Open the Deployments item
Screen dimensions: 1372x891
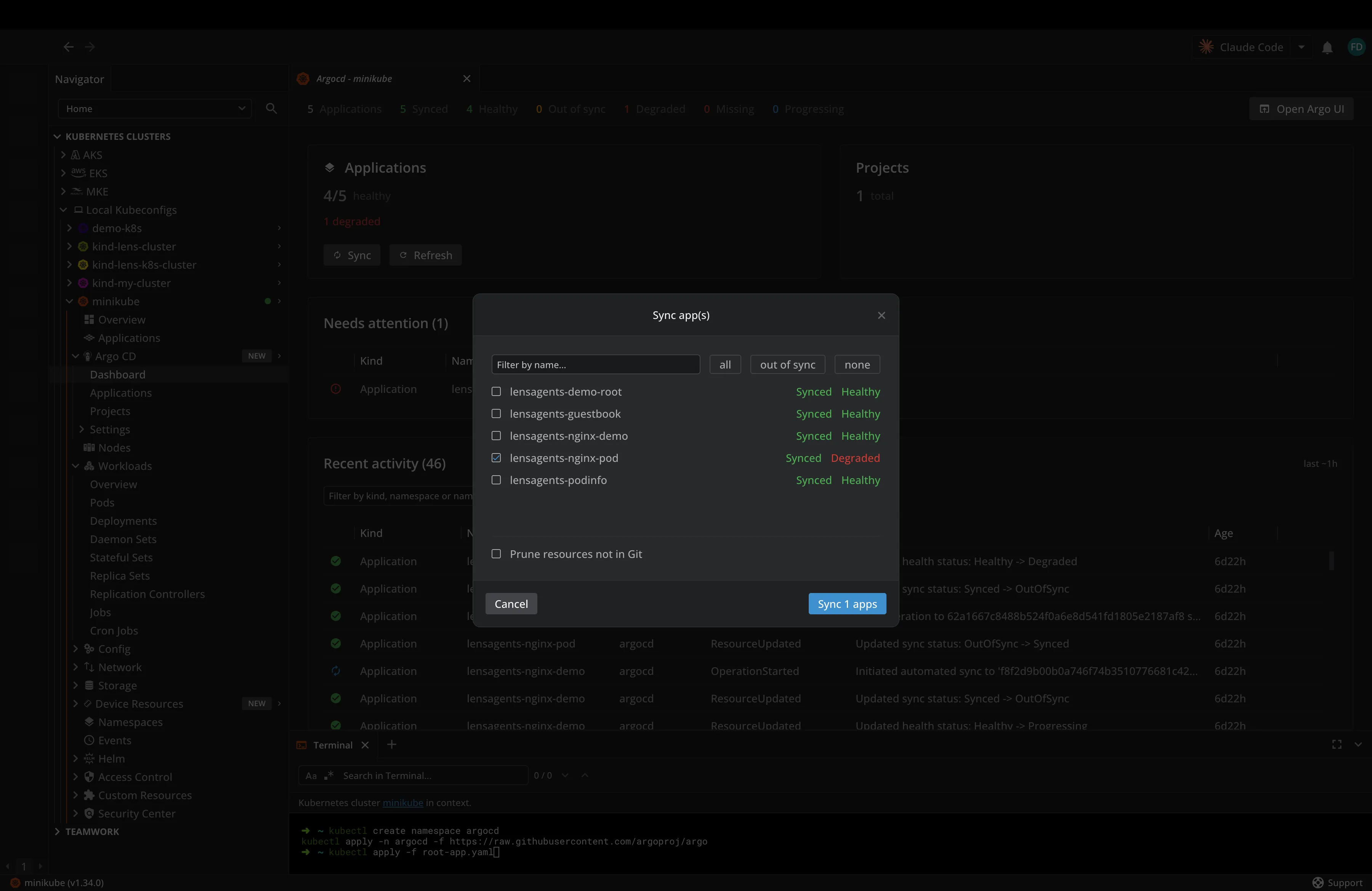pos(123,521)
